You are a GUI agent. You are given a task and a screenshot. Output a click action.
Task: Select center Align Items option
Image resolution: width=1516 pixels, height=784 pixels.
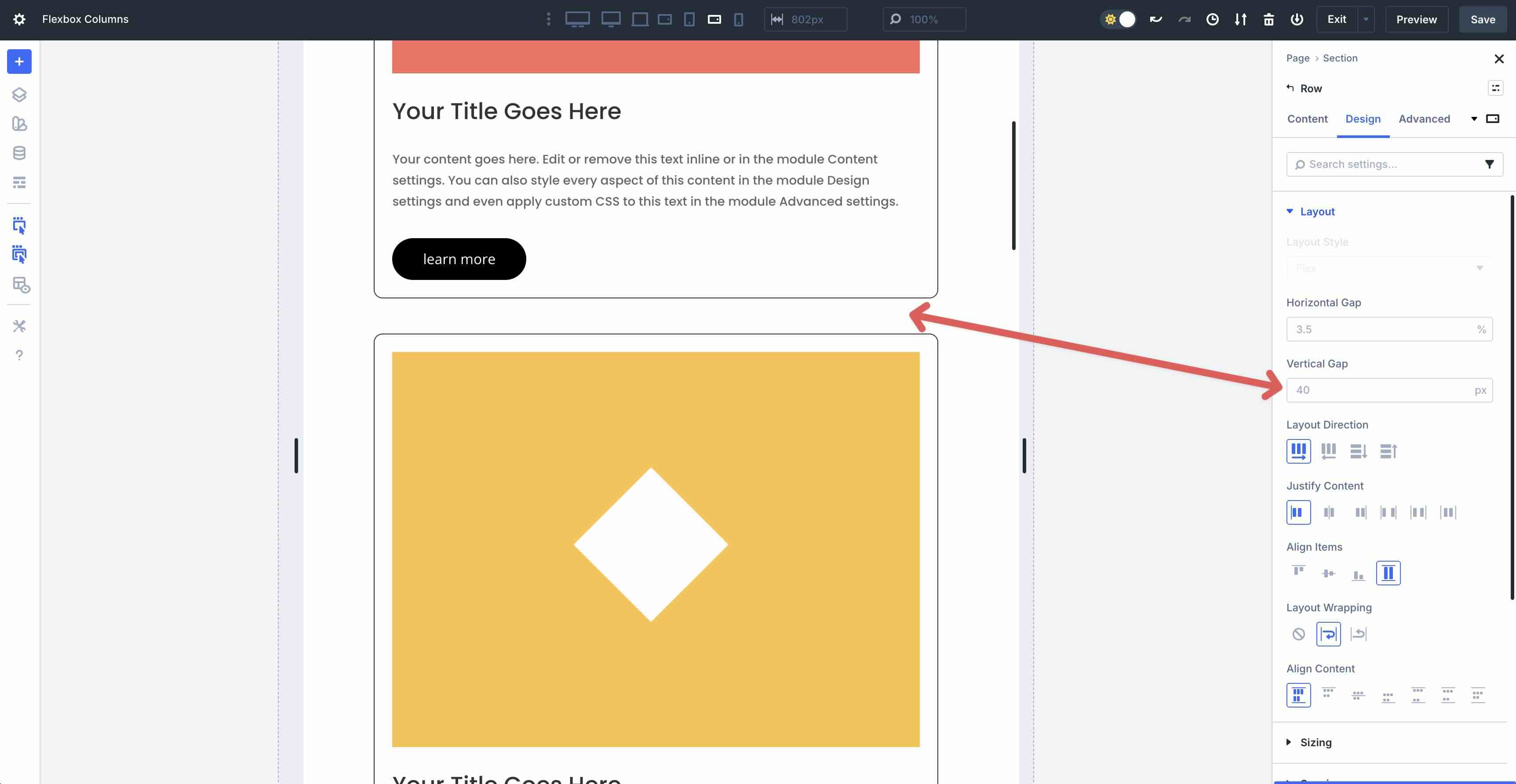pyautogui.click(x=1328, y=573)
